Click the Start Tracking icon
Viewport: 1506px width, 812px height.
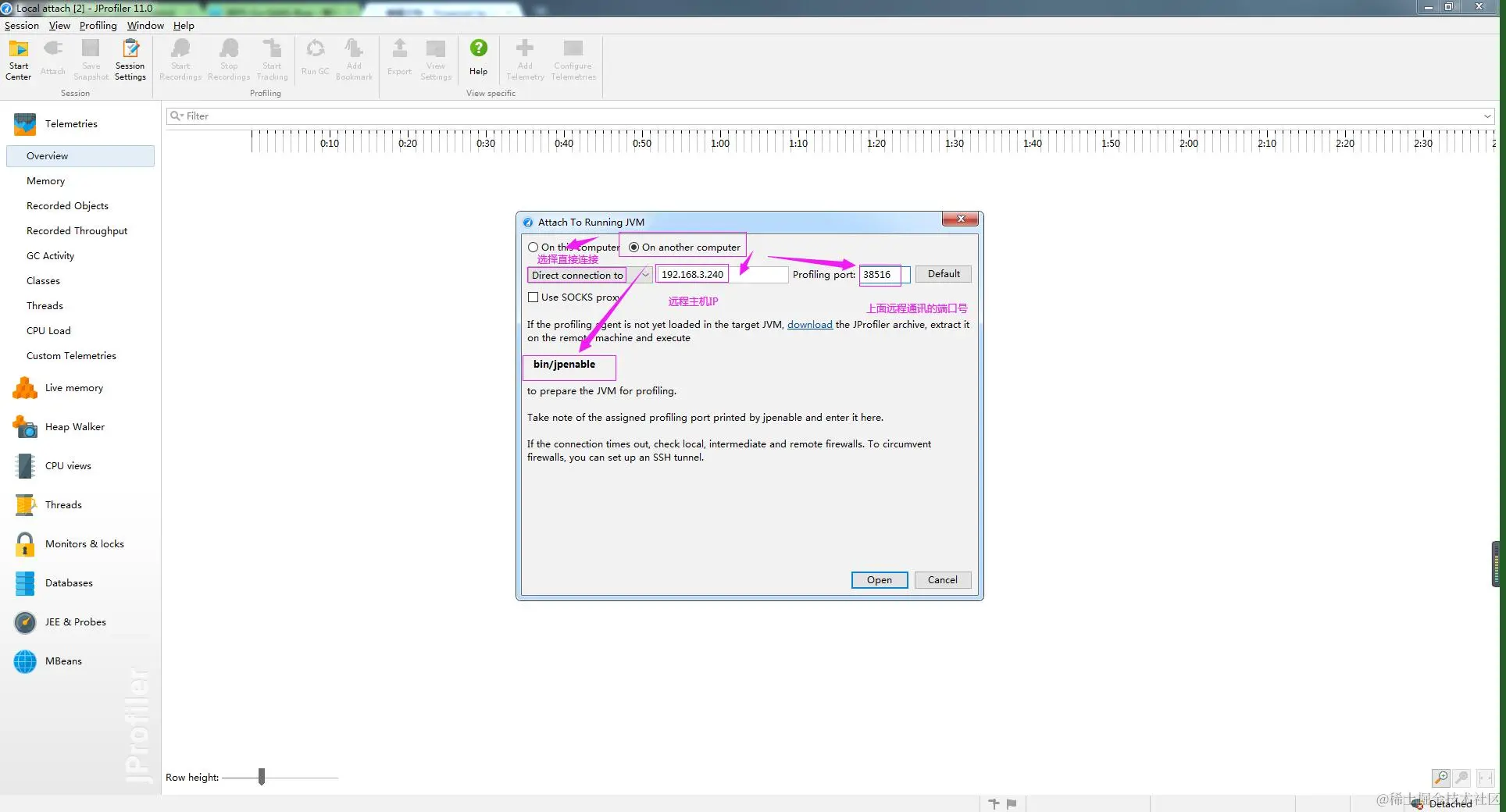pos(272,59)
